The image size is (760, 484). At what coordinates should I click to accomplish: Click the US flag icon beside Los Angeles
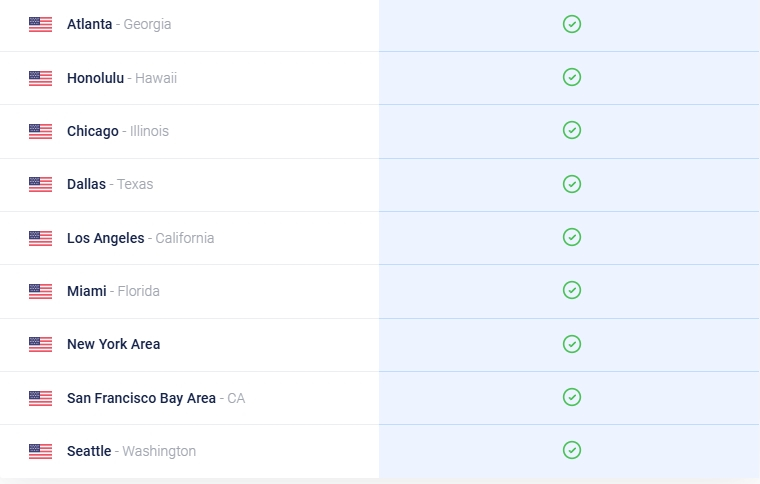point(40,238)
